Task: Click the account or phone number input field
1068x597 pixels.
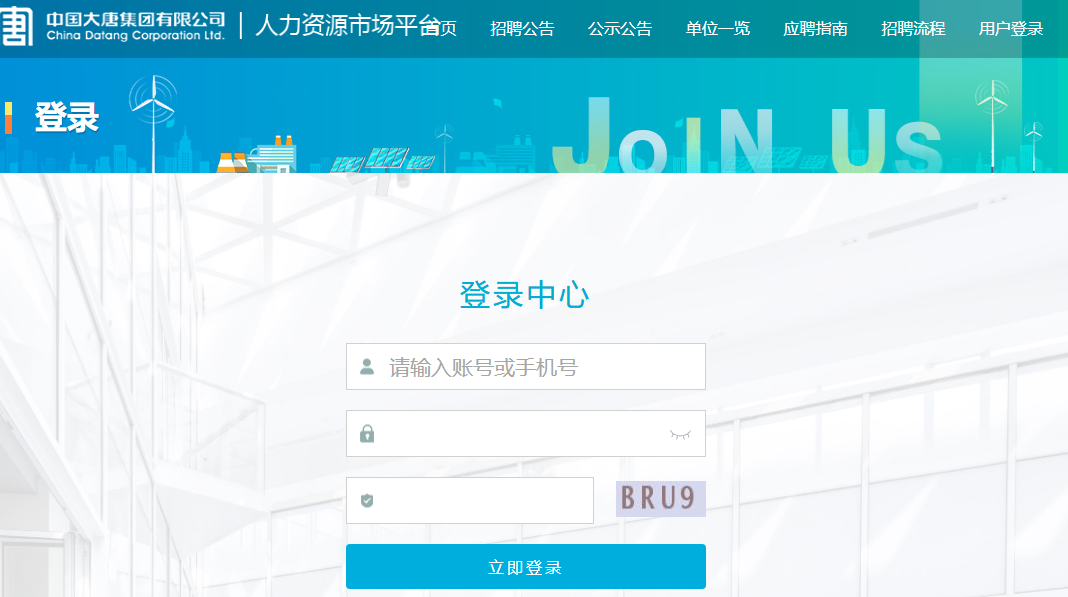Action: (x=525, y=366)
